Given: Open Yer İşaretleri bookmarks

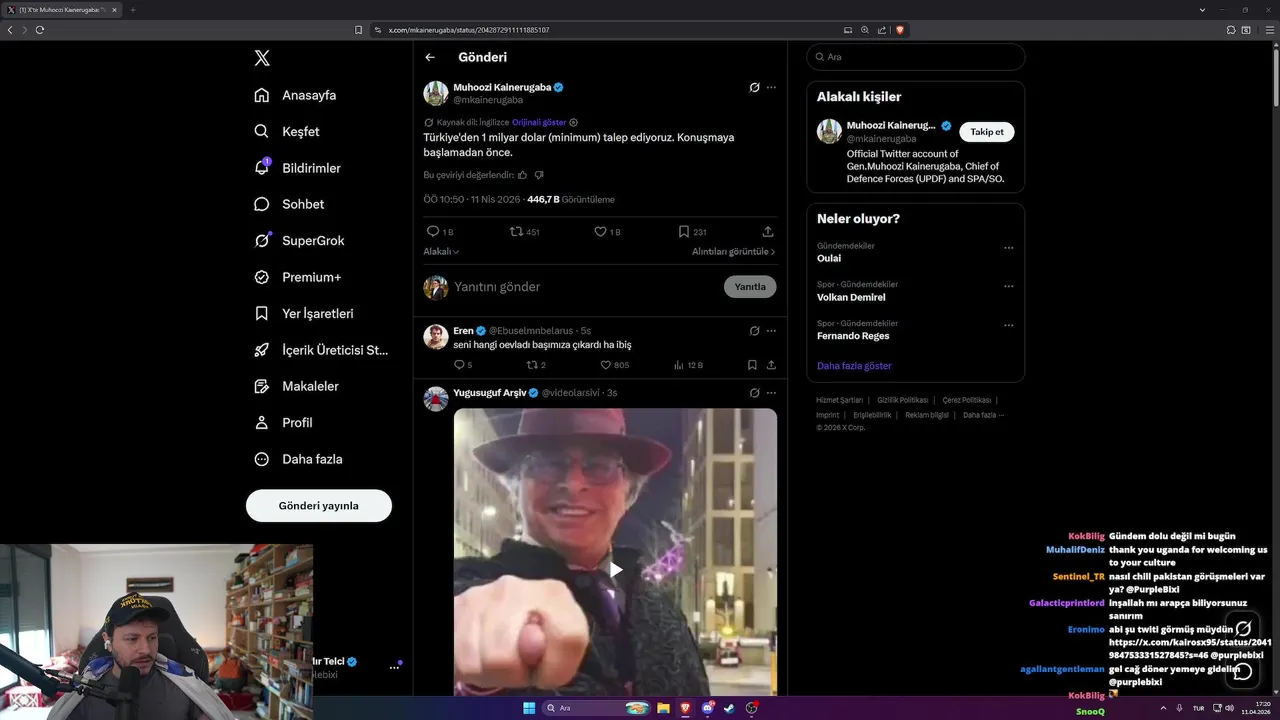Looking at the screenshot, I should (x=303, y=313).
